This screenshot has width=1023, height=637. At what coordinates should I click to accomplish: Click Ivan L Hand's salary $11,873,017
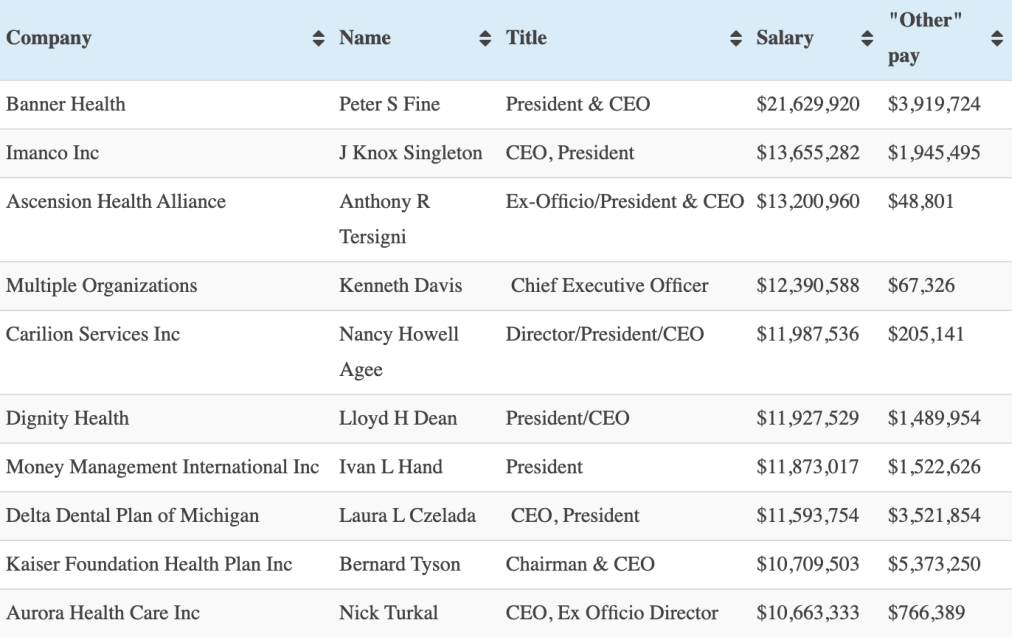(807, 467)
